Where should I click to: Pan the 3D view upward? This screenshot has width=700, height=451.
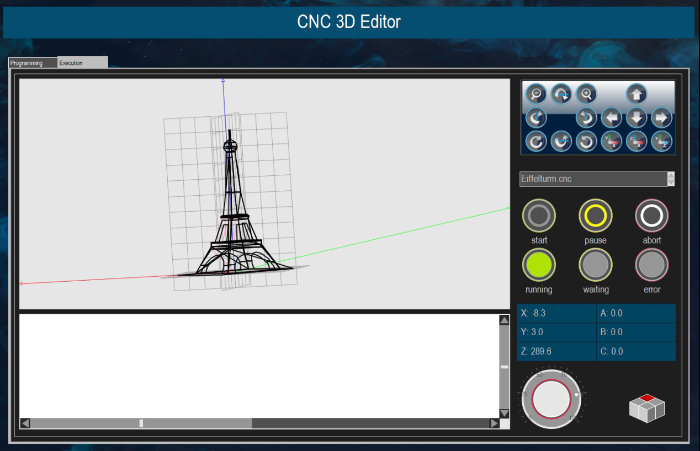(x=636, y=94)
